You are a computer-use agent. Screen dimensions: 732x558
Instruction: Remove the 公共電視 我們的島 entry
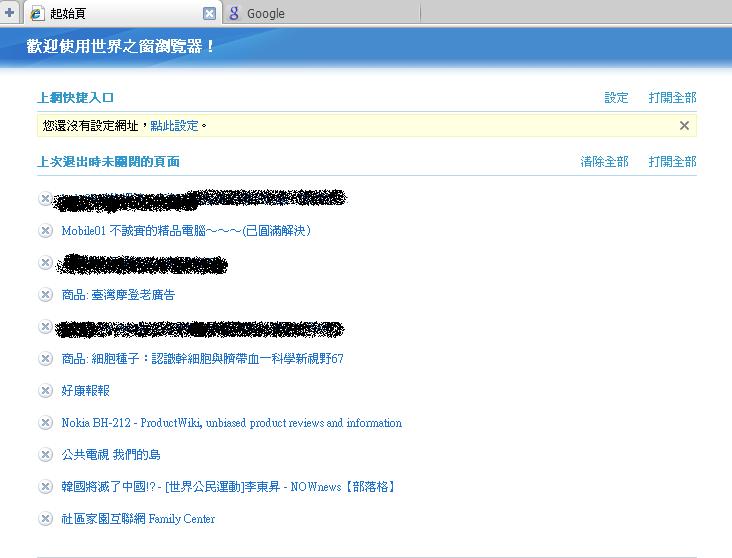(45, 454)
